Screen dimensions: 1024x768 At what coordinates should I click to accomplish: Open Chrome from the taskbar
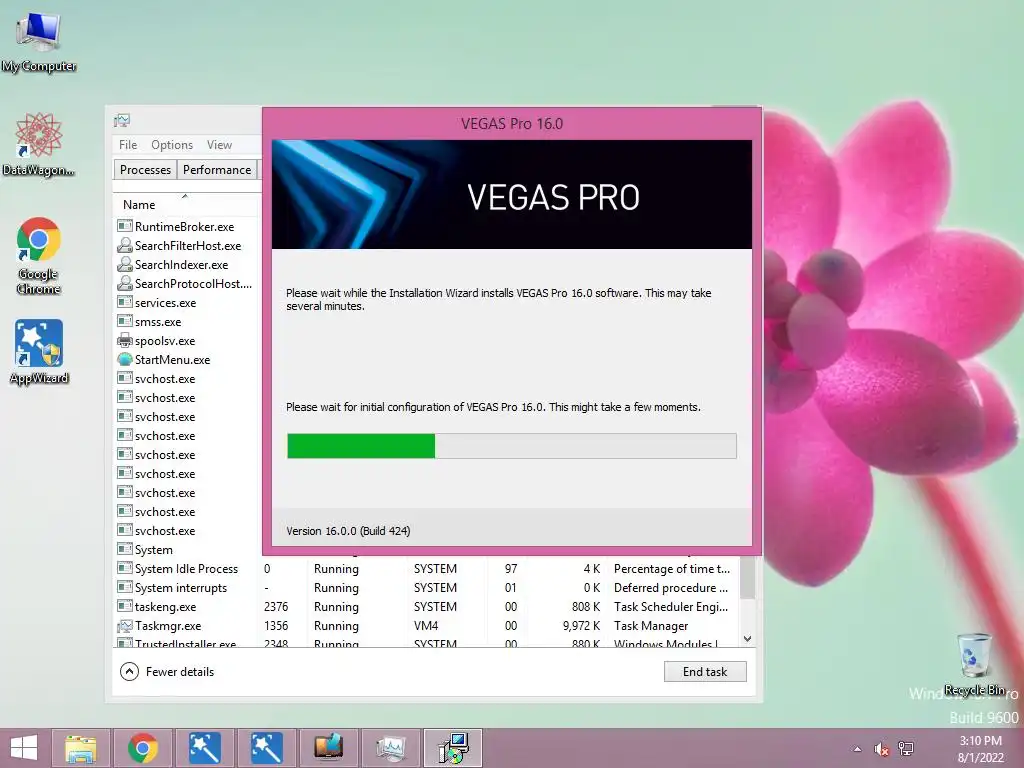point(142,748)
